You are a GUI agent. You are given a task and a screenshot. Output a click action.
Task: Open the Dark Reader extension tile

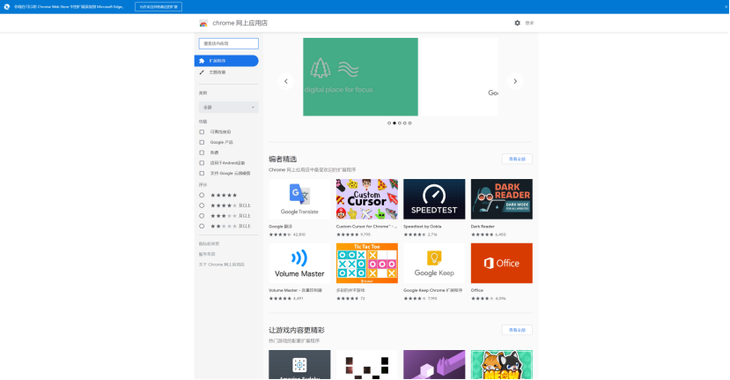(x=501, y=199)
